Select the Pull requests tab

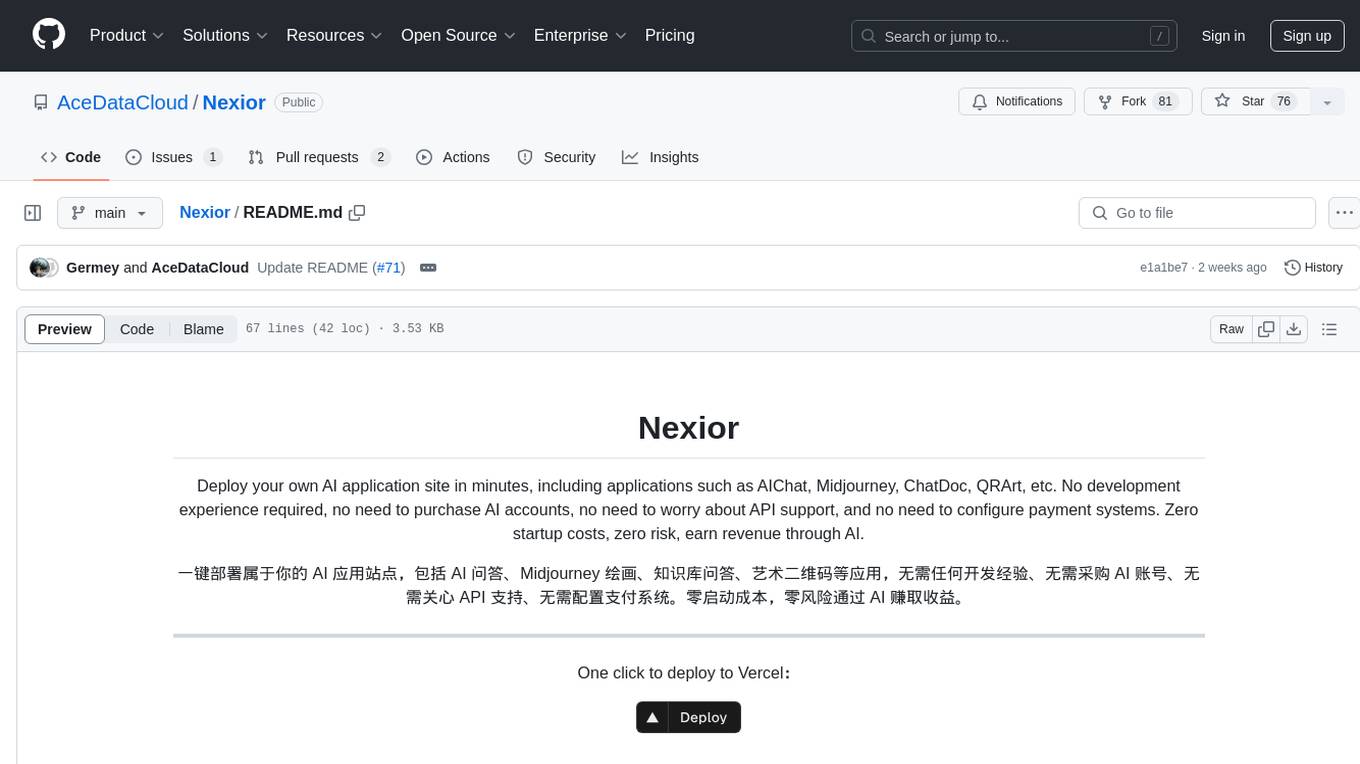[318, 157]
